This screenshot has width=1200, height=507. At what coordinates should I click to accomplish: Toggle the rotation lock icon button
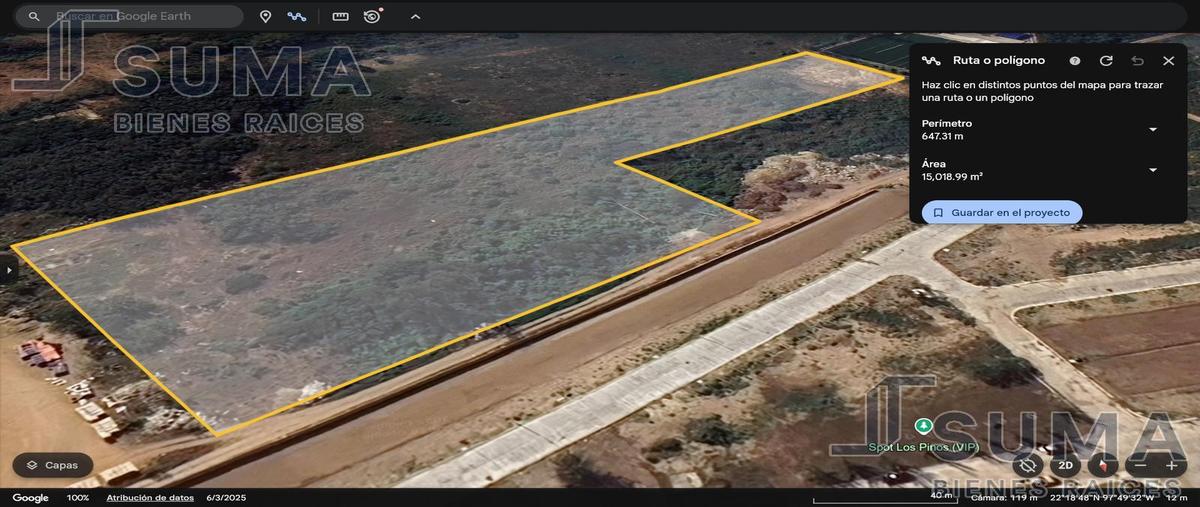[x=1027, y=465]
